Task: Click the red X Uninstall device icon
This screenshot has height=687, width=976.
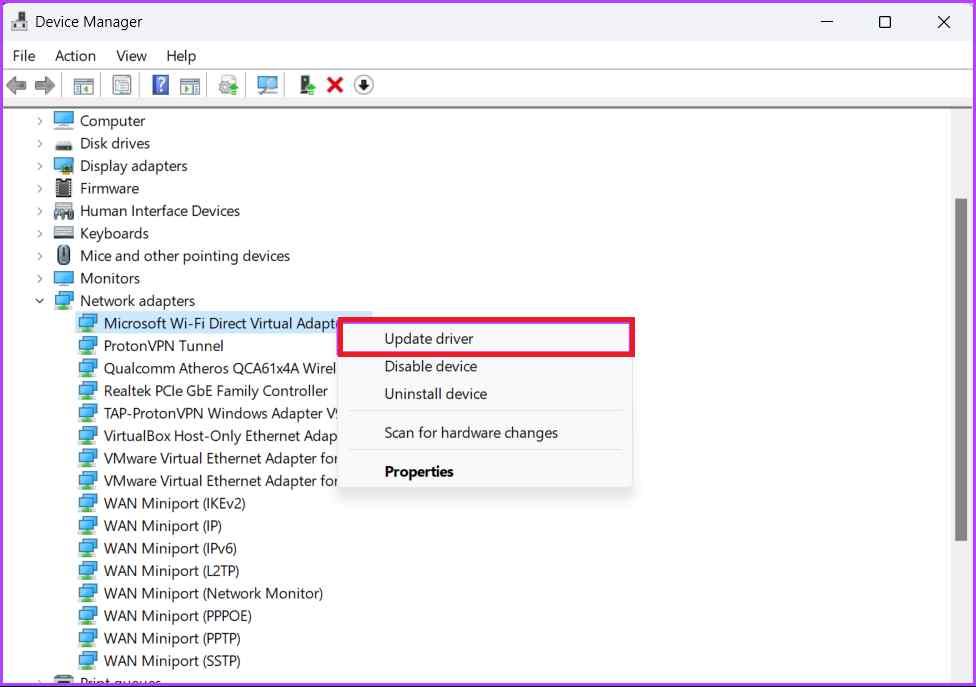Action: pyautogui.click(x=335, y=85)
